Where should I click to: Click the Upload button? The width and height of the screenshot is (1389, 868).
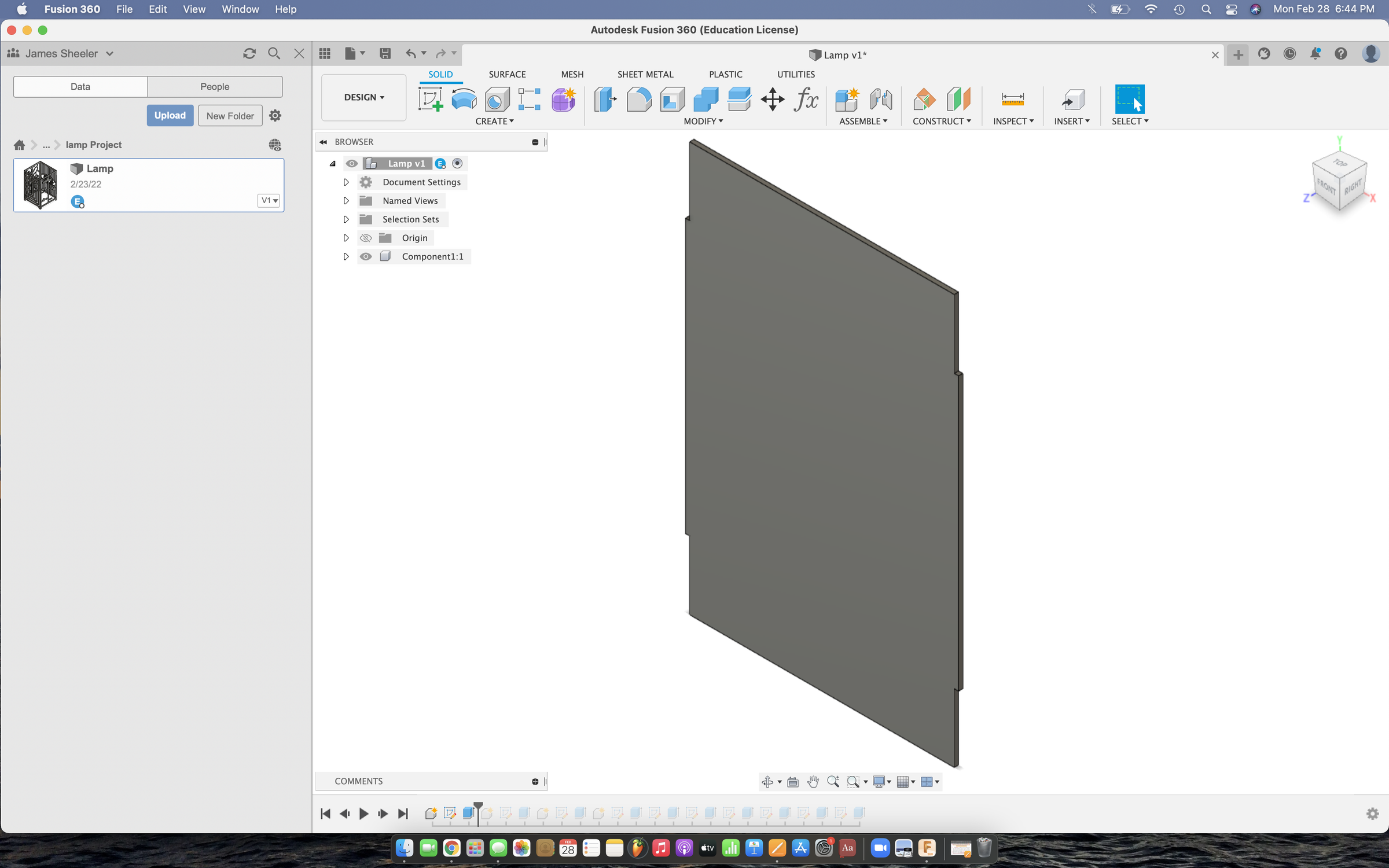click(x=170, y=115)
